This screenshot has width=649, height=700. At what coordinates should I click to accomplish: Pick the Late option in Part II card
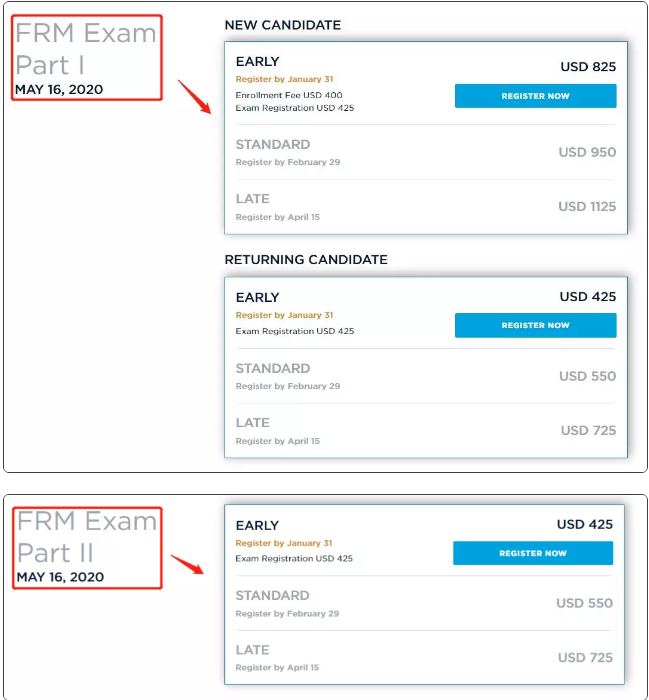425,657
